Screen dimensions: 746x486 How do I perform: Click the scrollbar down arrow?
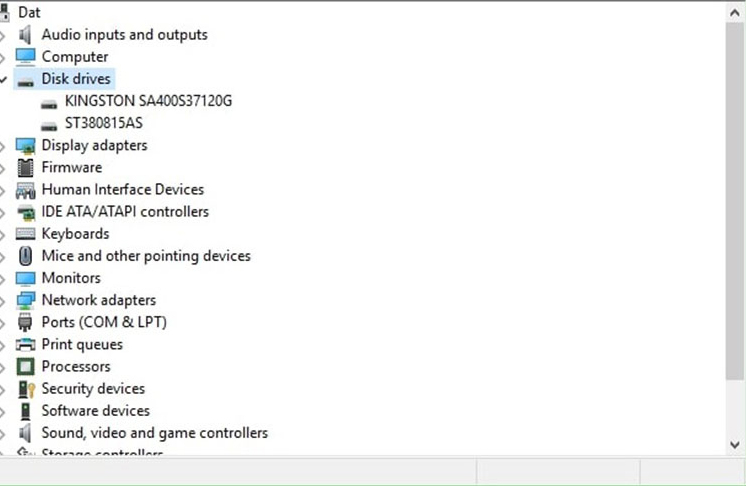click(735, 445)
